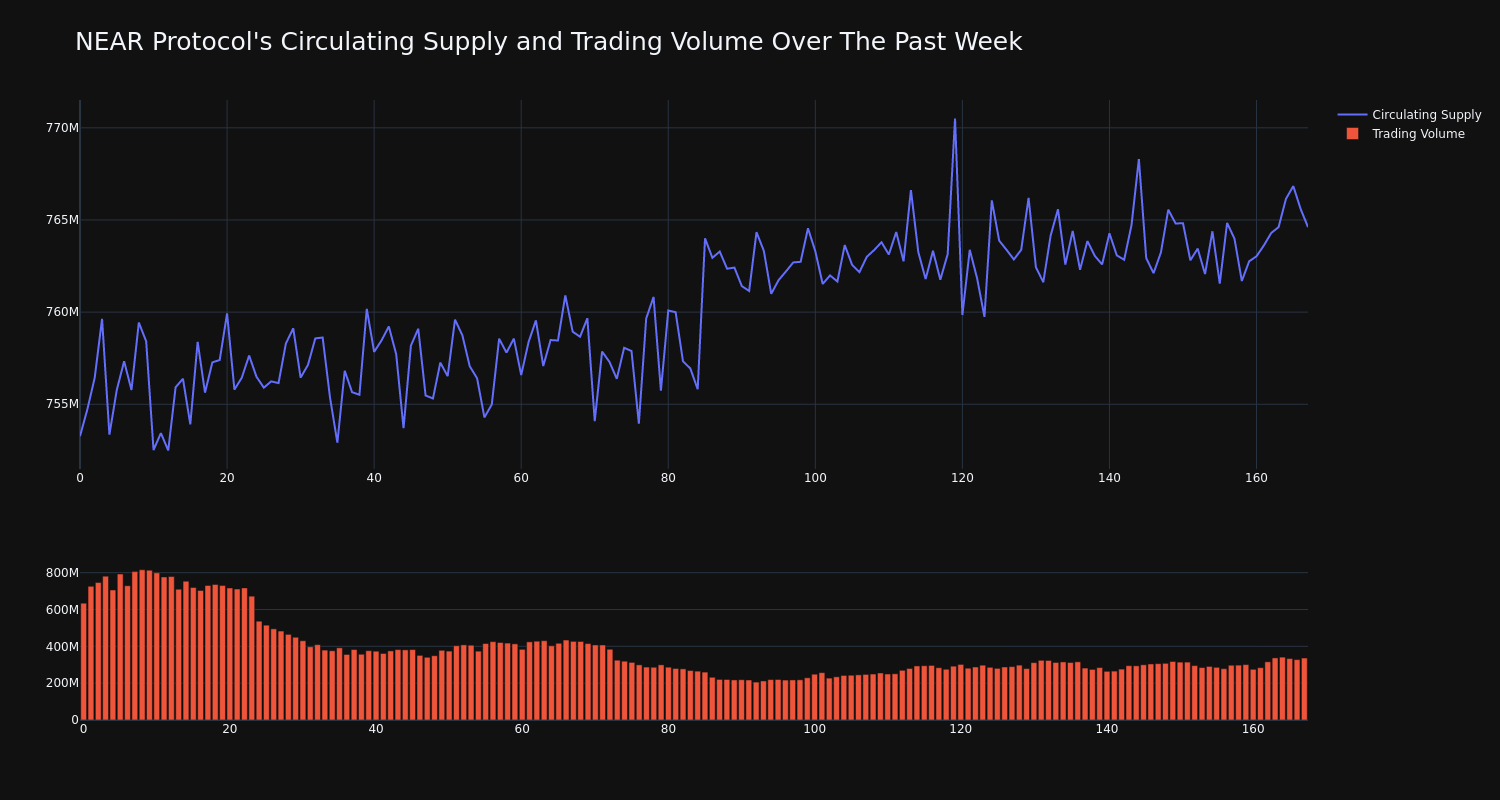This screenshot has height=800, width=1500.
Task: Click the 600M volume axis label
Action: [62, 610]
